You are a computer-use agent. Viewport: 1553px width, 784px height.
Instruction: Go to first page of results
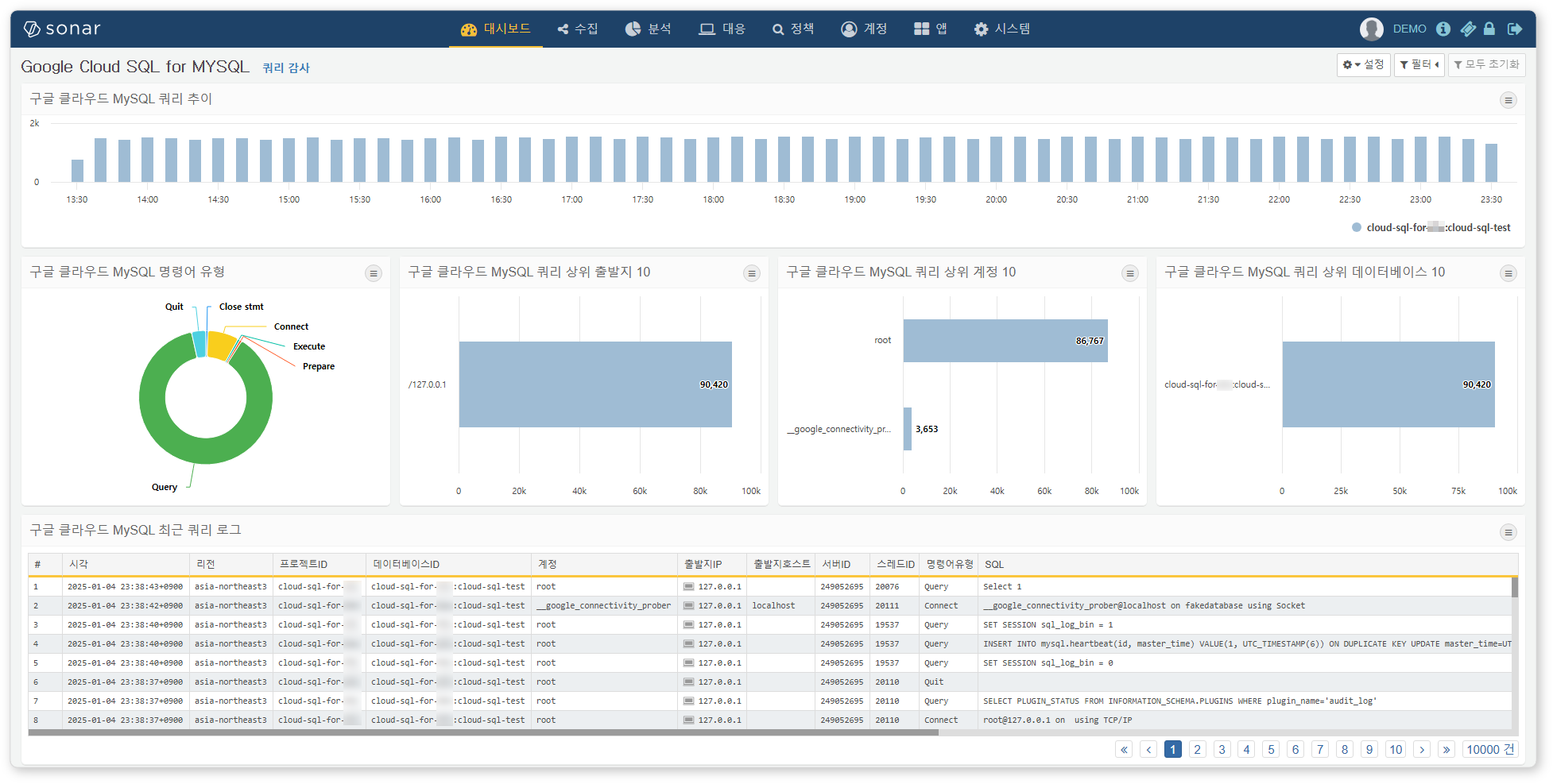(1124, 750)
